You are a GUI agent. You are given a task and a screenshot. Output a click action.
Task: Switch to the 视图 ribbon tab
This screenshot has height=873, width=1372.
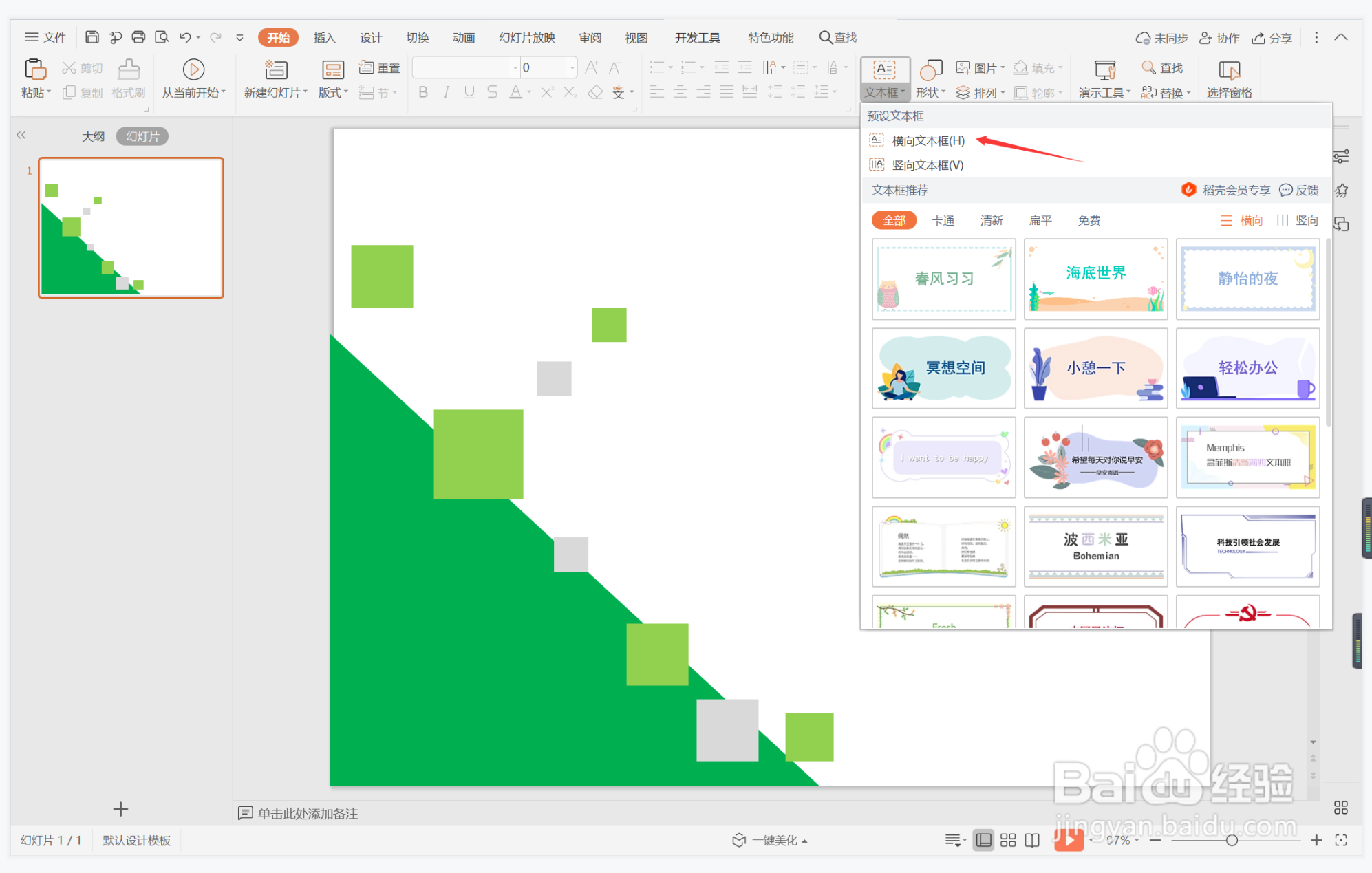[x=636, y=37]
